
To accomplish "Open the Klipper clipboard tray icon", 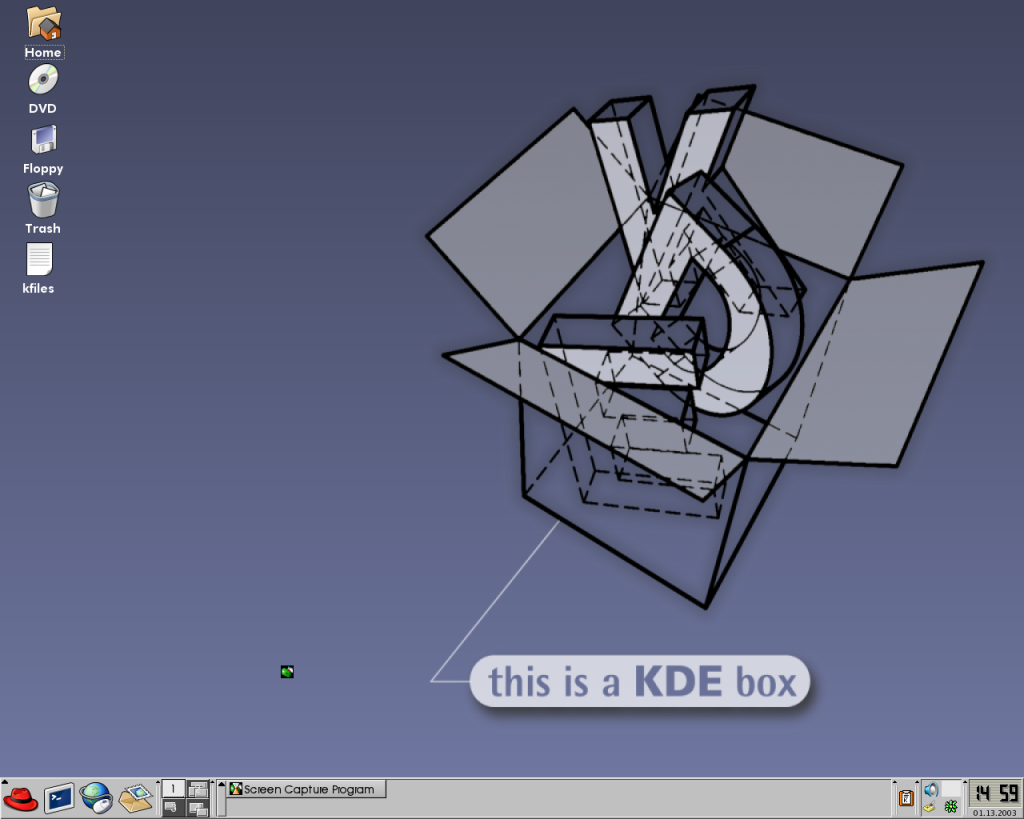I will pyautogui.click(x=906, y=798).
